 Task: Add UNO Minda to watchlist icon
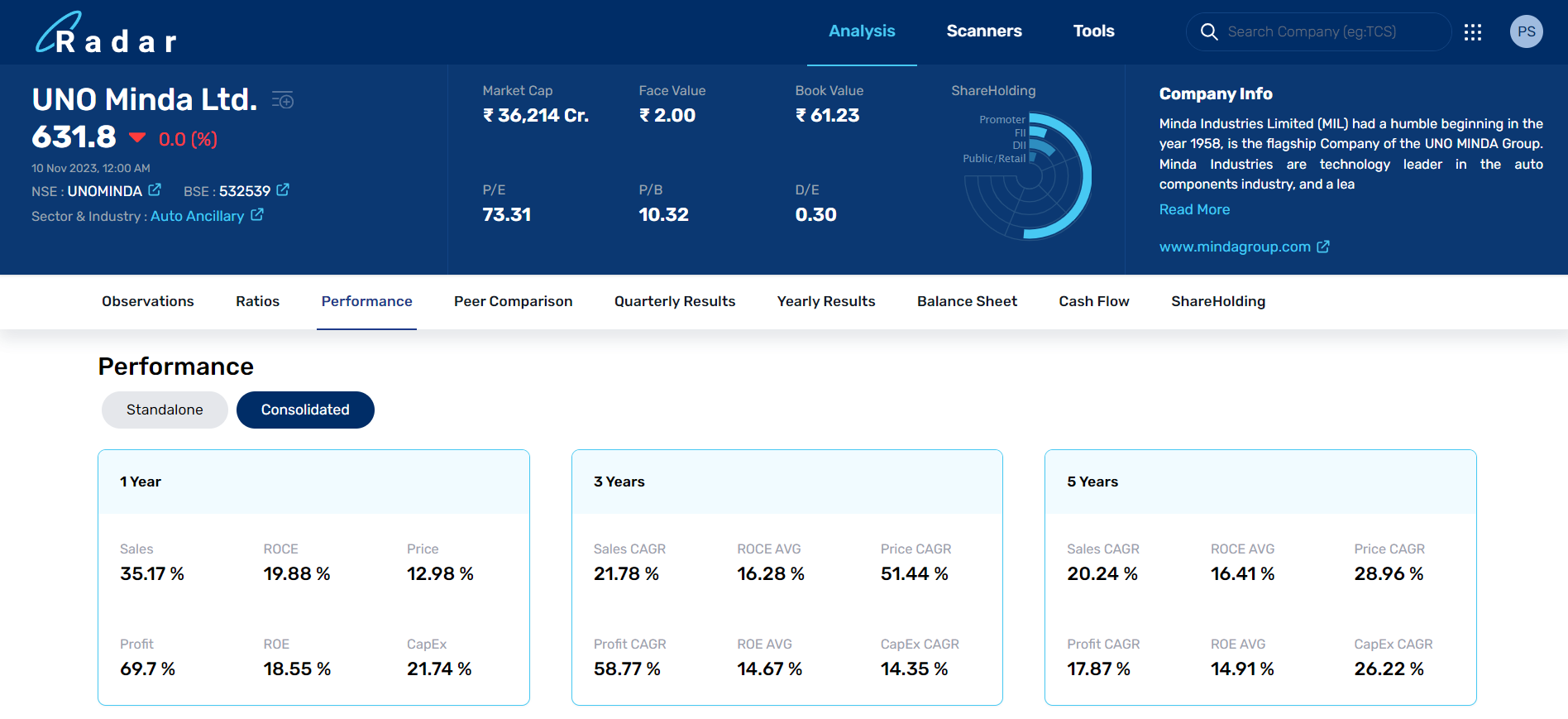283,100
